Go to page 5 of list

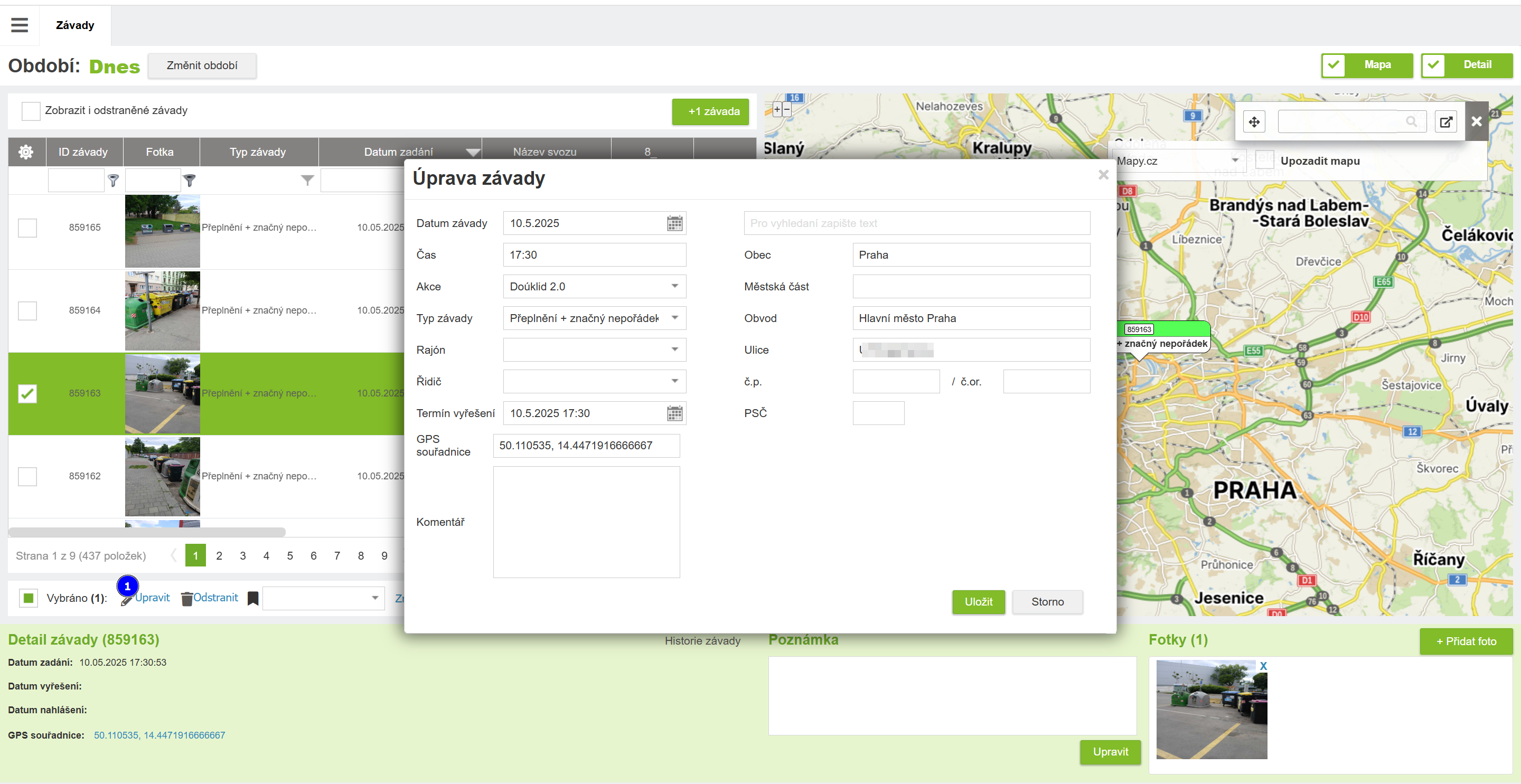pos(290,555)
